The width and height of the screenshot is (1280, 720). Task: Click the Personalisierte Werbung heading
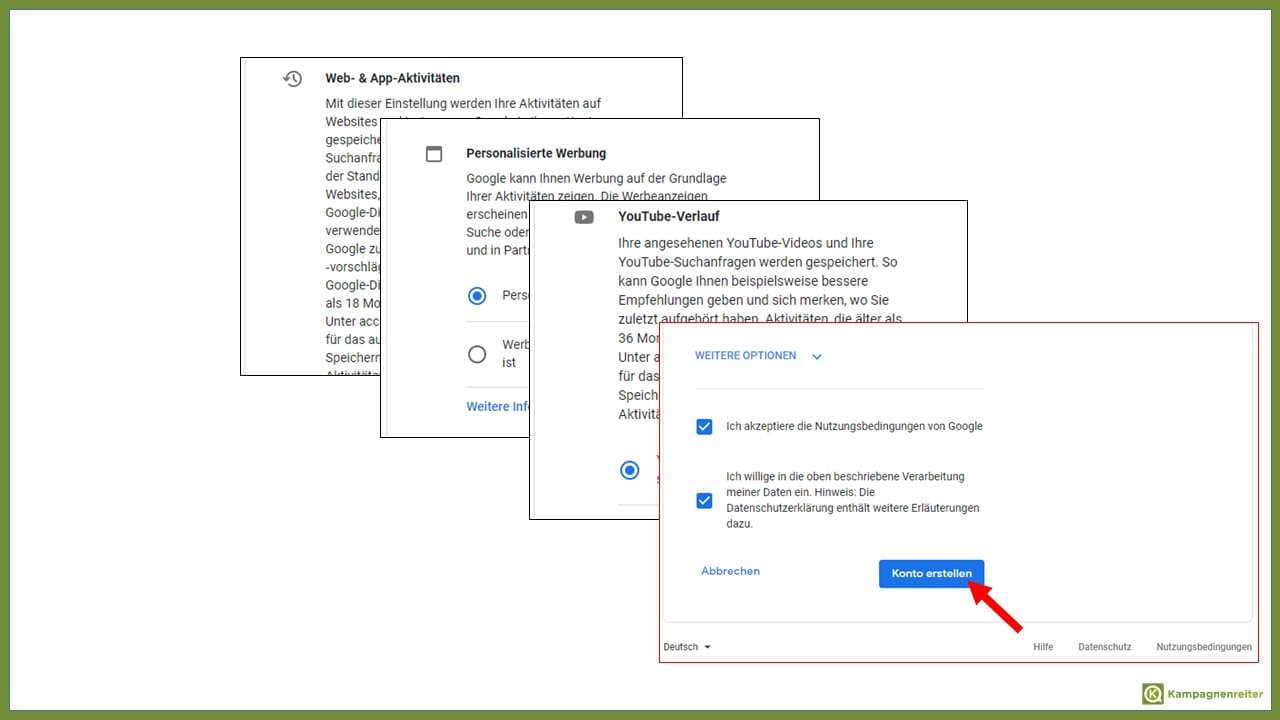(536, 154)
